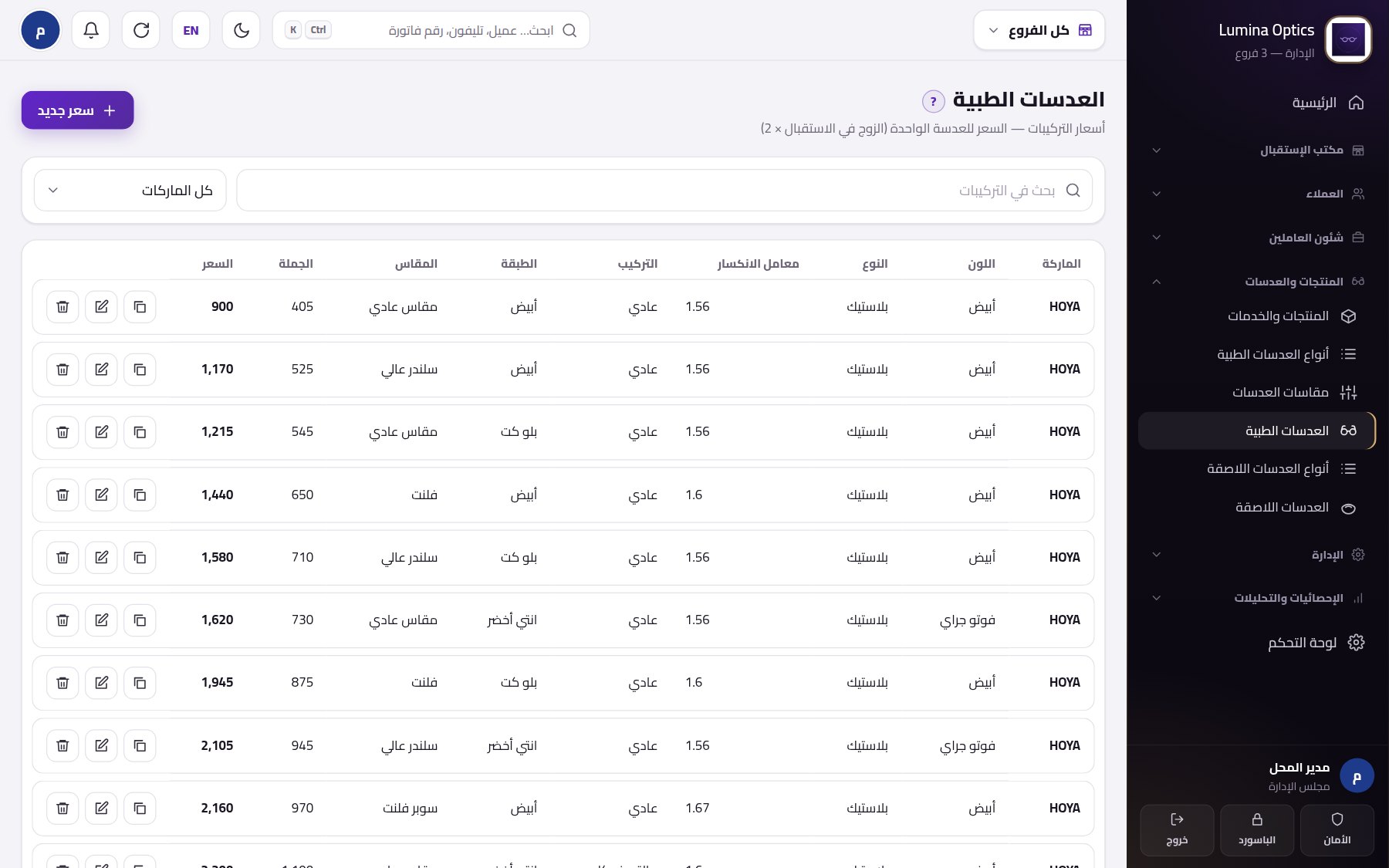Delete the row priced 2,160

63,808
